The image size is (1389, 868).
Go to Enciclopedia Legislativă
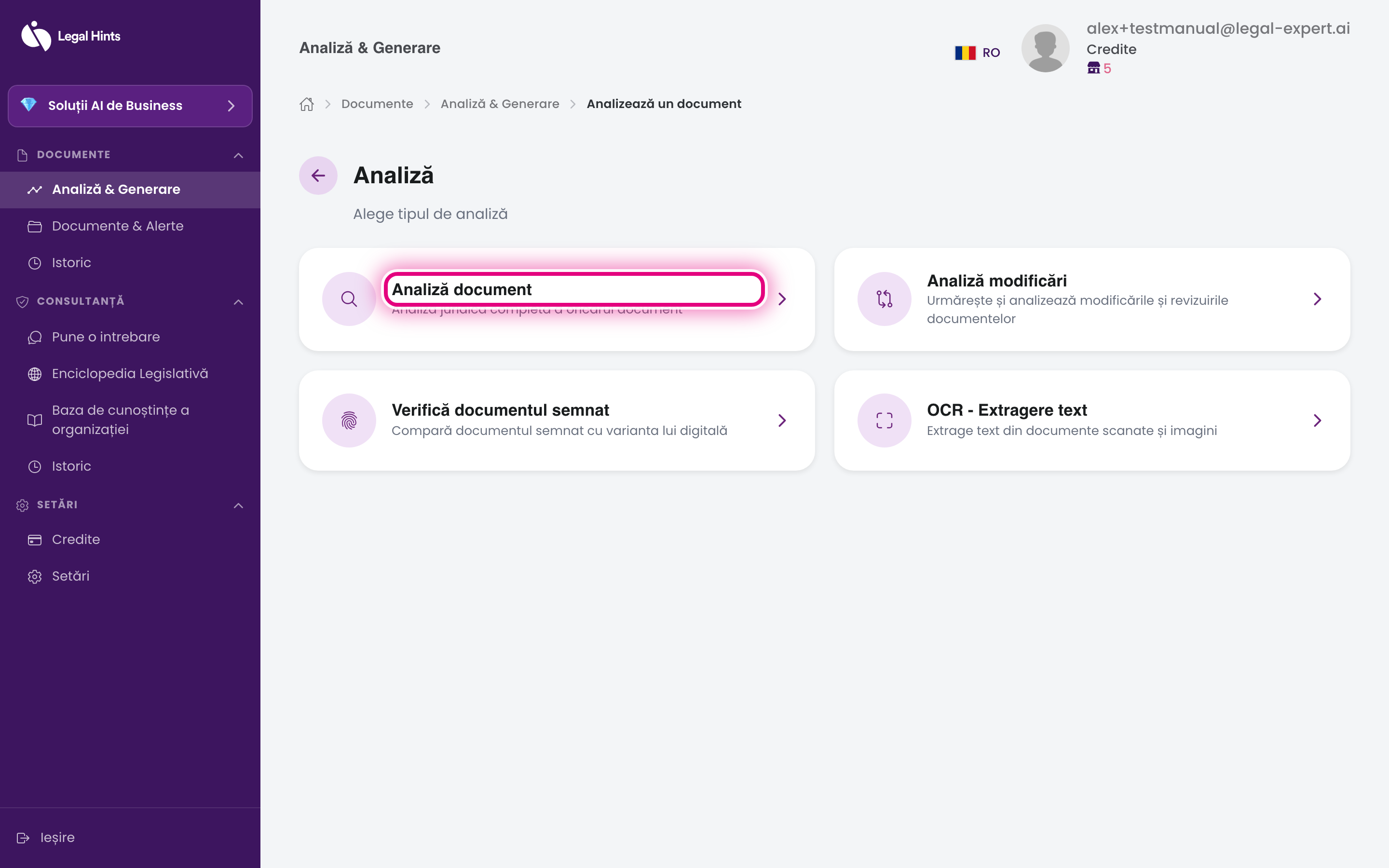[130, 374]
